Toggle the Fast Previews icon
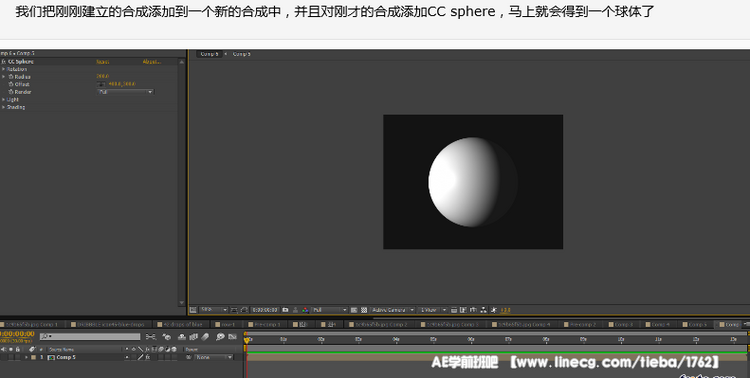This screenshot has height=378, width=750. (x=463, y=310)
